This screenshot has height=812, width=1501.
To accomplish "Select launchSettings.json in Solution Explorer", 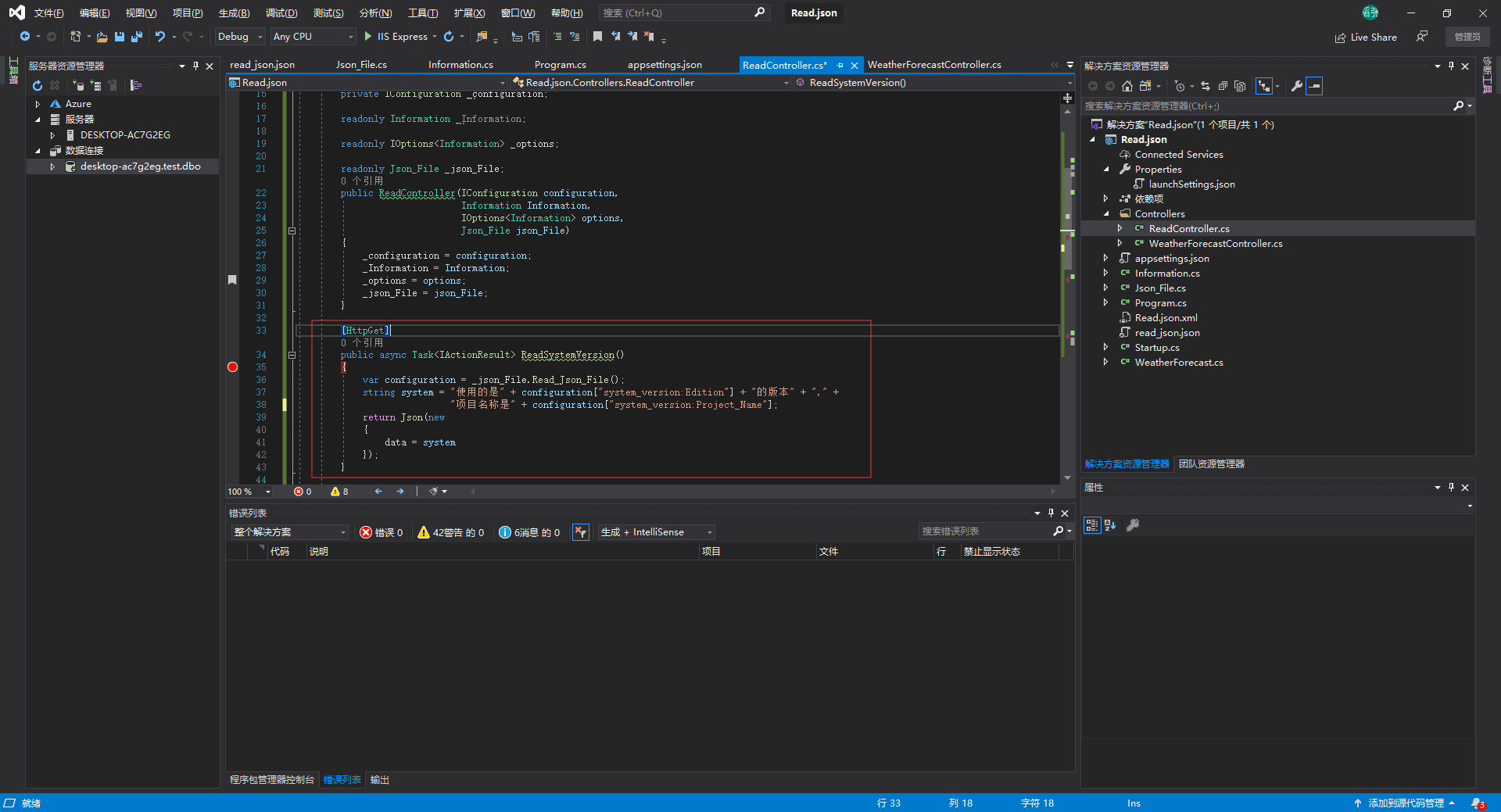I will click(1191, 184).
